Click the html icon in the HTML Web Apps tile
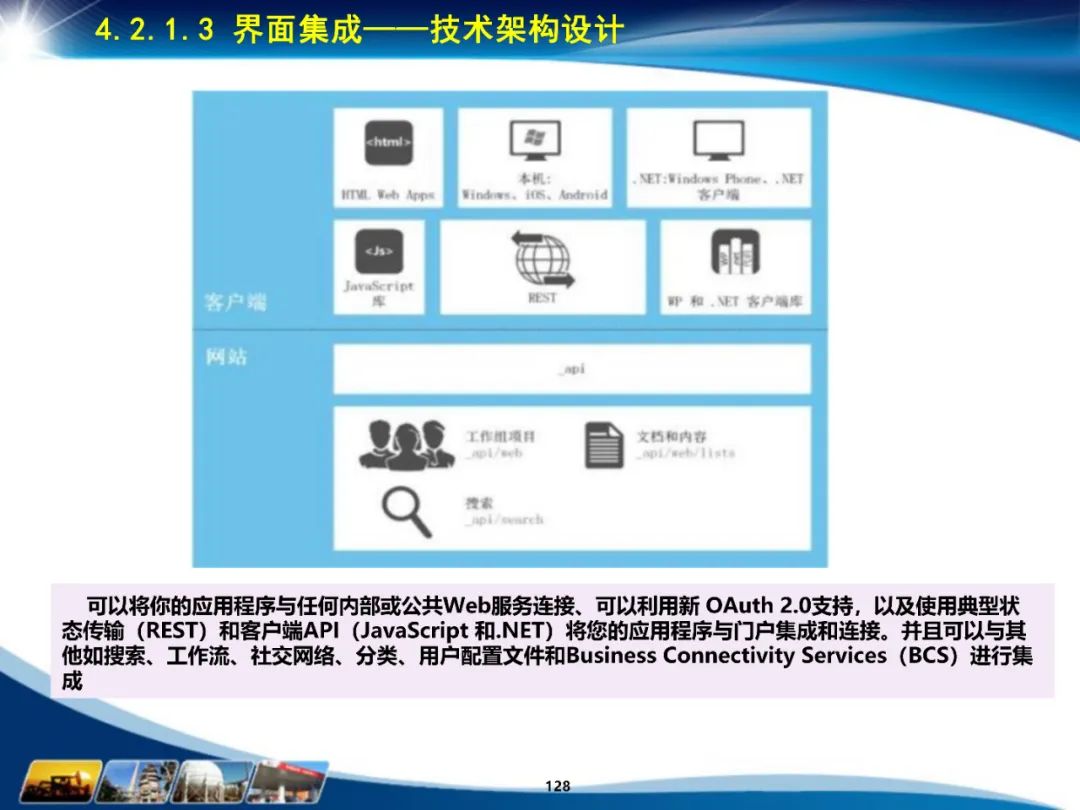This screenshot has width=1080, height=810. click(388, 143)
